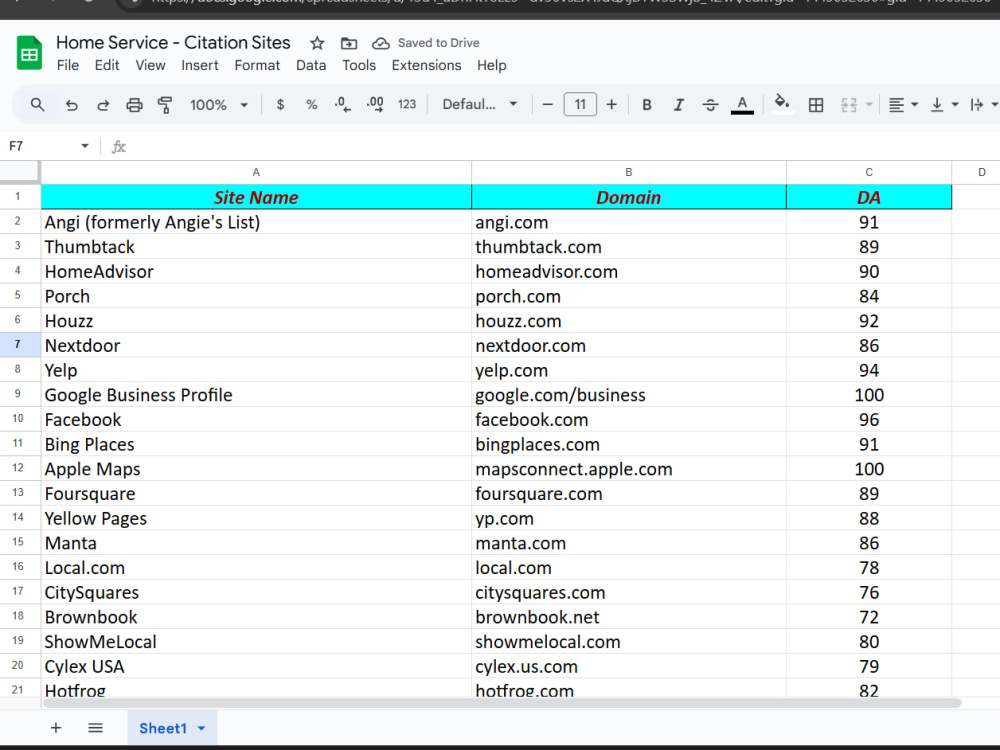
Task: Show all sheets list icon
Action: tap(95, 728)
